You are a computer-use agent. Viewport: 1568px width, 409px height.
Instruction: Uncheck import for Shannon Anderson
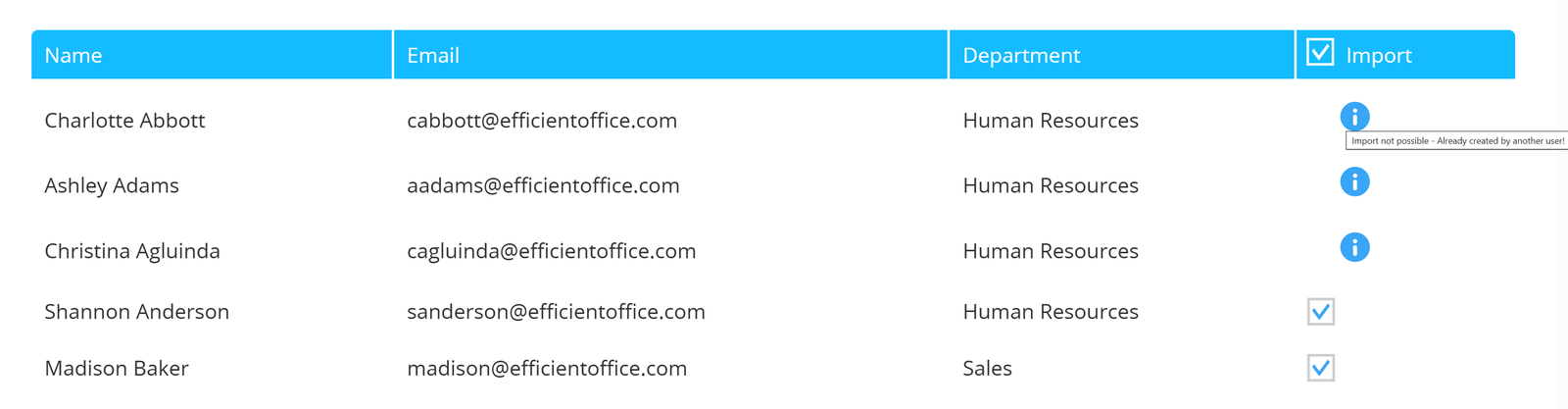1321,312
